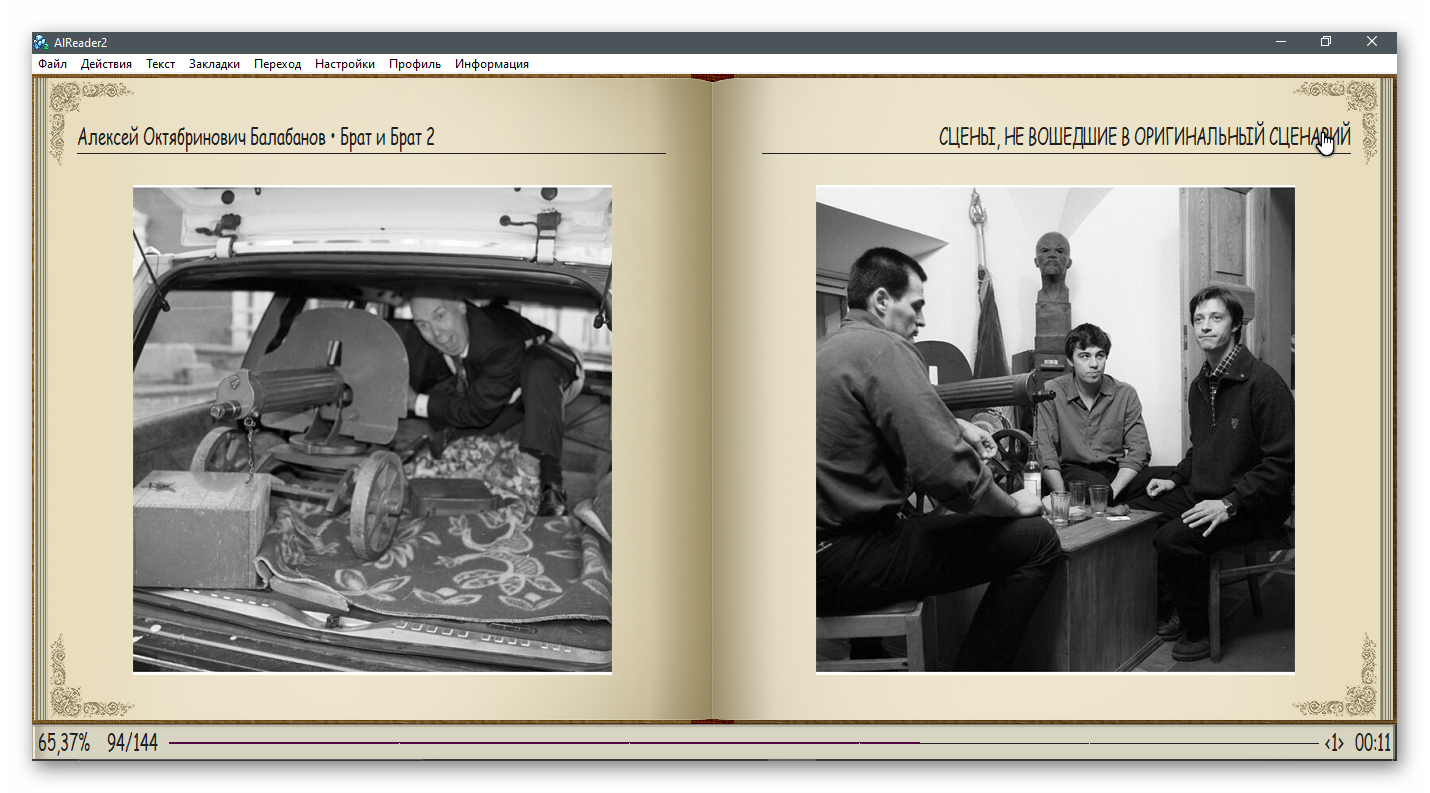Open the Настройки menu
This screenshot has height=793, width=1430.
pyautogui.click(x=344, y=64)
